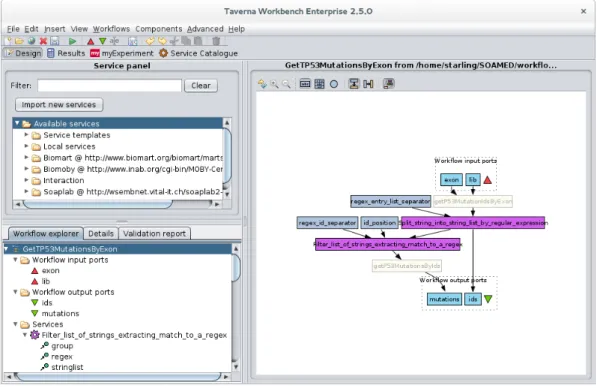Switch to Results perspective

tap(66, 53)
